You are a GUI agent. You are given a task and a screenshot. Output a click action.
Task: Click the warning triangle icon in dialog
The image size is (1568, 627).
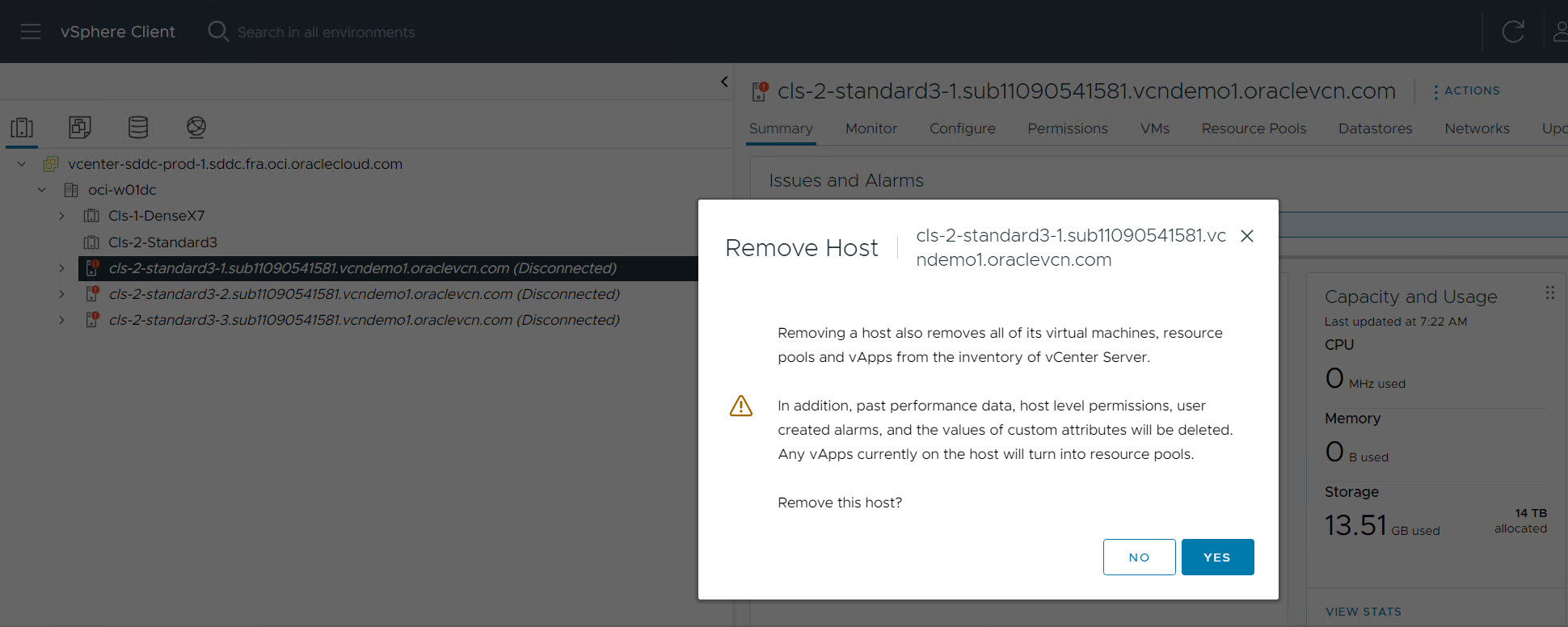pyautogui.click(x=741, y=406)
